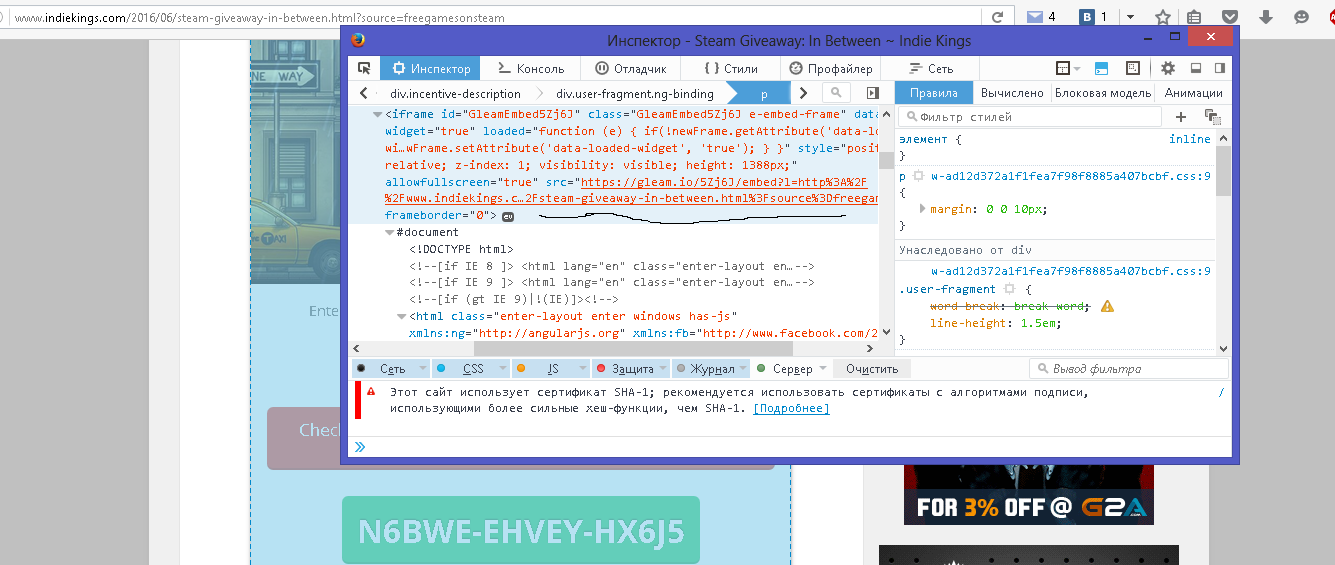This screenshot has height=565, width=1335.
Task: Reload the page in browser toolbar
Action: point(997,17)
